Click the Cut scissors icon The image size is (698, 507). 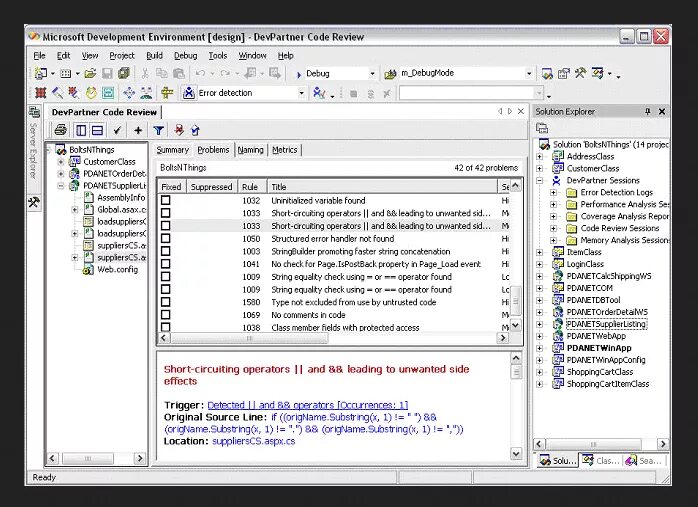tap(145, 73)
